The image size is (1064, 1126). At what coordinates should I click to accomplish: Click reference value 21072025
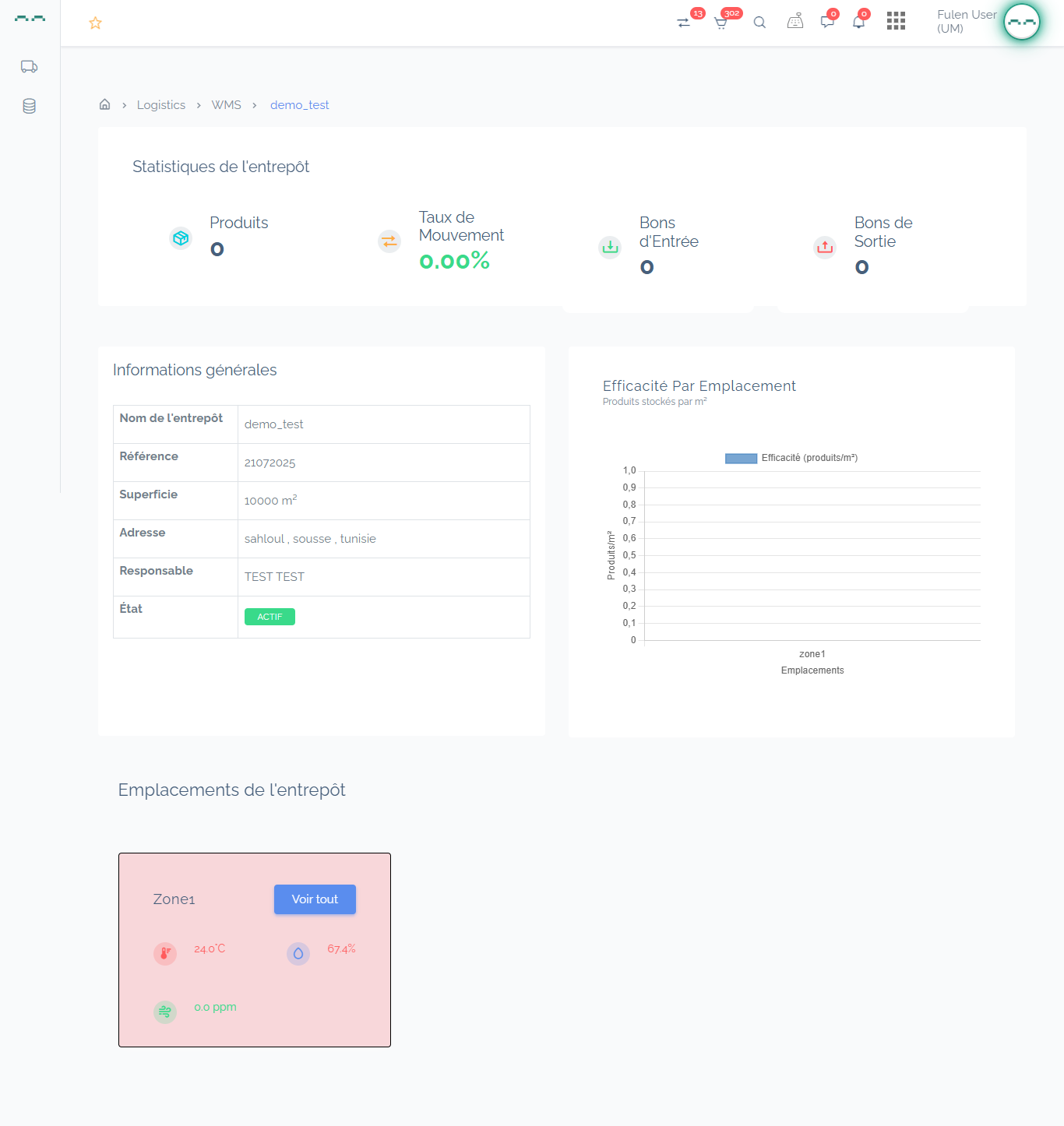(270, 463)
